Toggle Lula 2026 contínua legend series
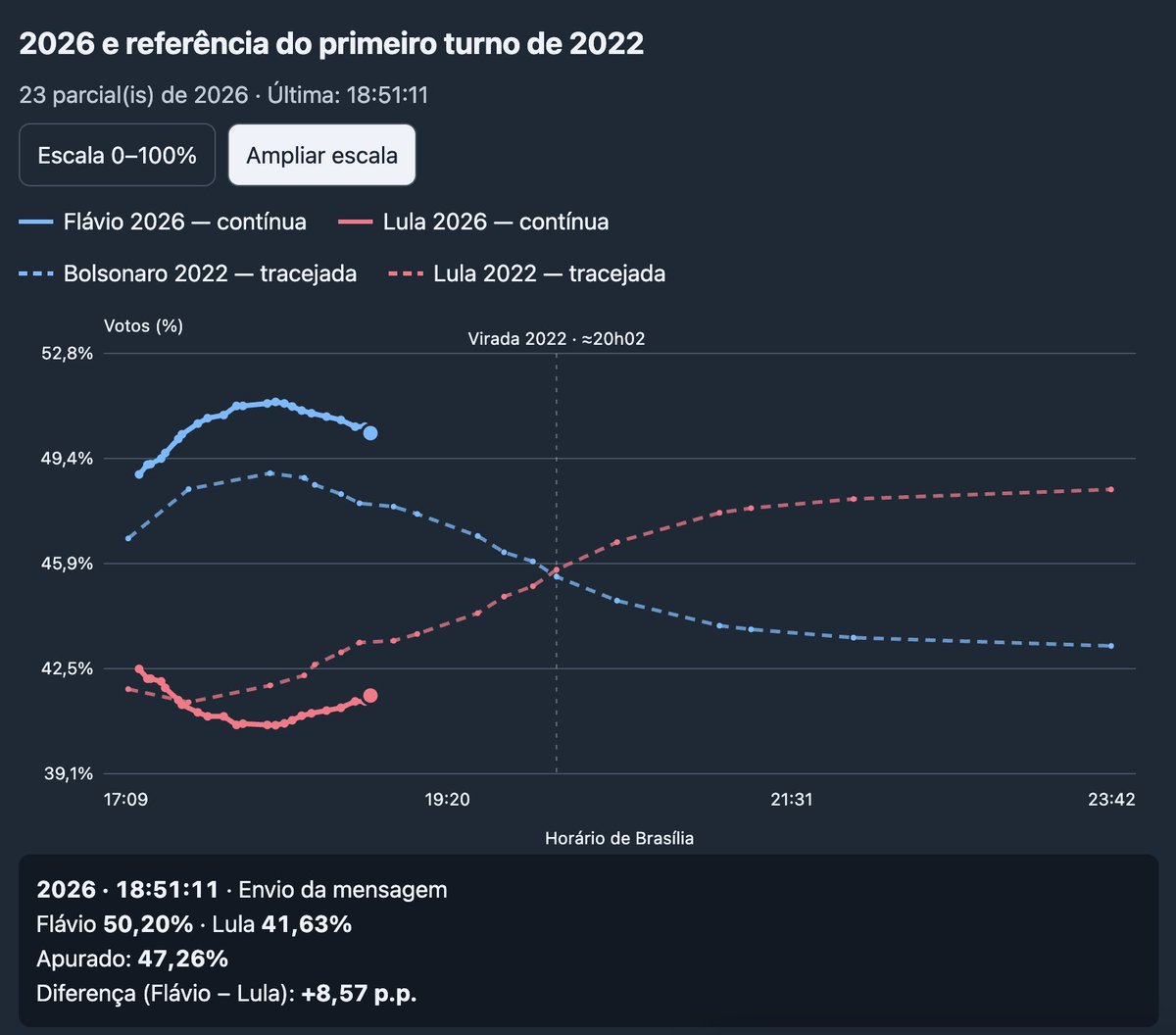 (x=472, y=222)
